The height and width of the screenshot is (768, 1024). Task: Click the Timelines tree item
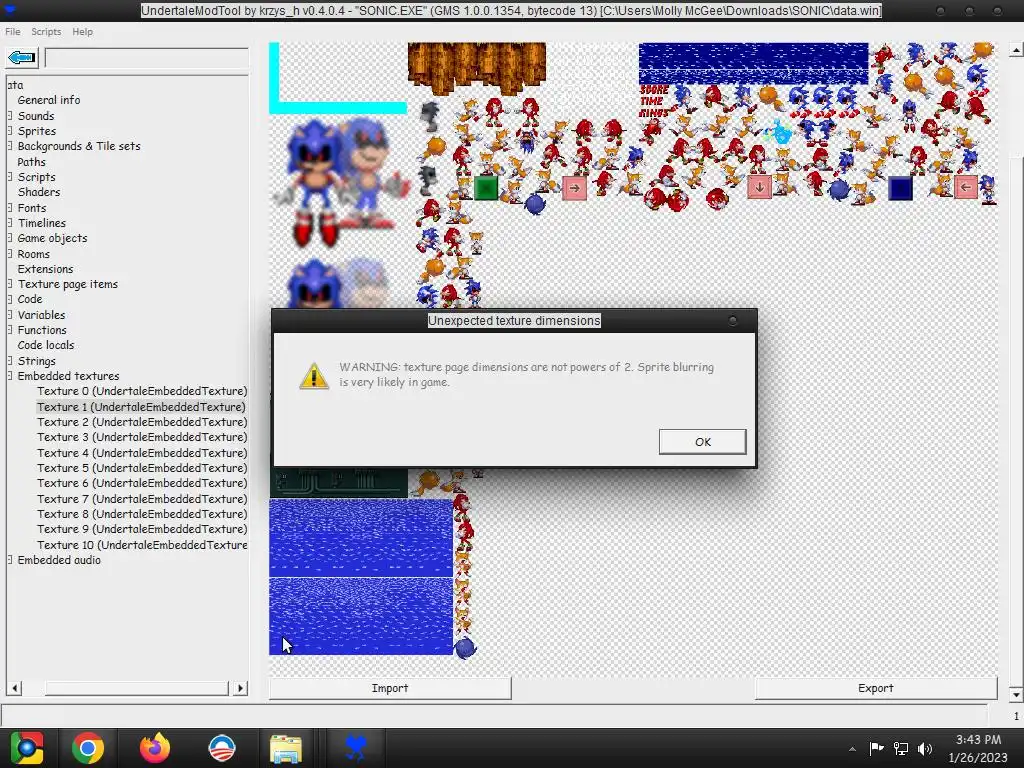41,223
